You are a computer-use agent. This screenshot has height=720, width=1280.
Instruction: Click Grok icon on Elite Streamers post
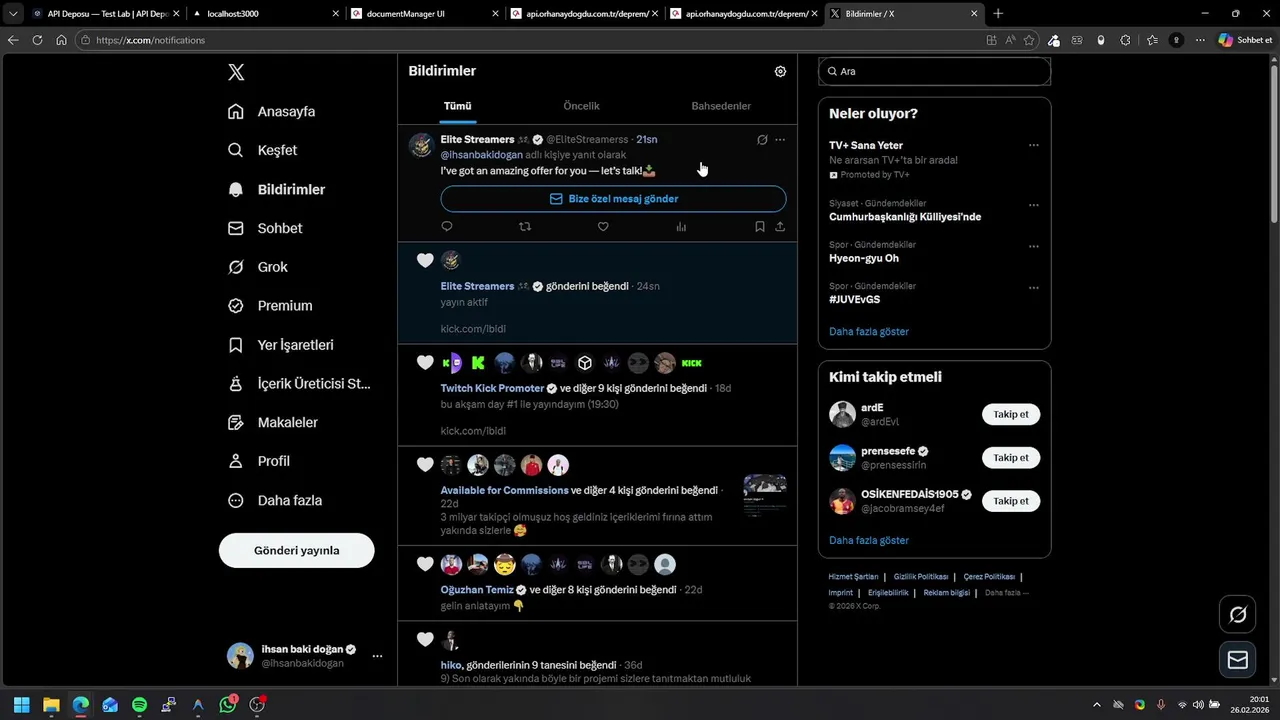pyautogui.click(x=762, y=140)
